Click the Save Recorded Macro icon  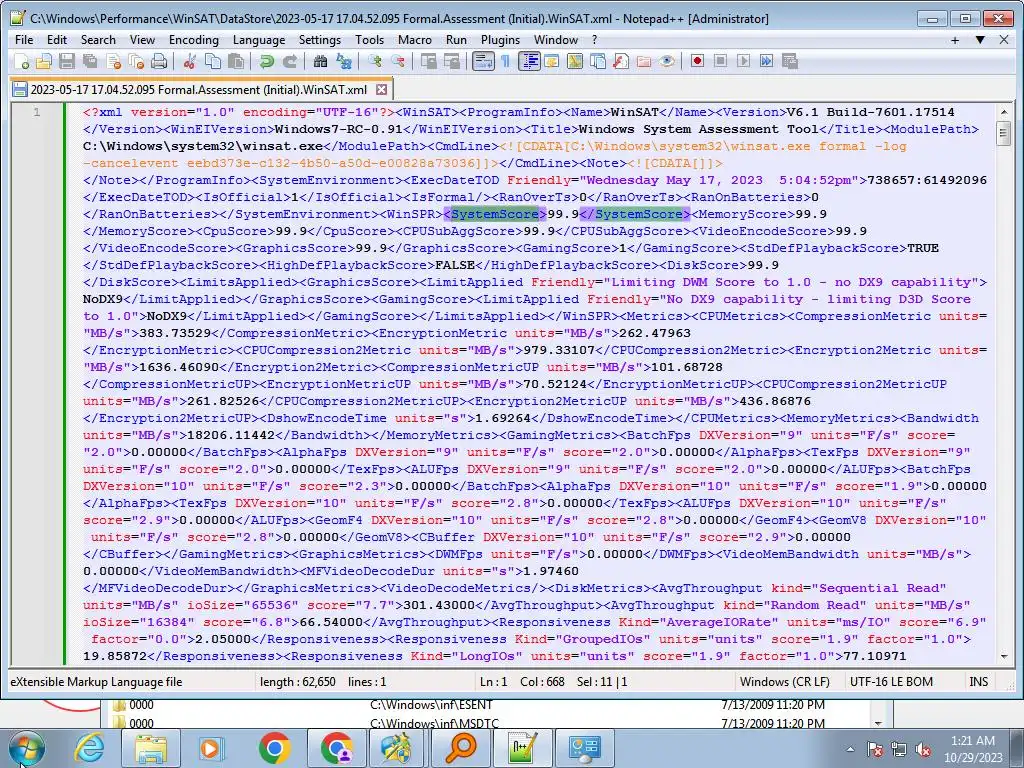point(790,61)
